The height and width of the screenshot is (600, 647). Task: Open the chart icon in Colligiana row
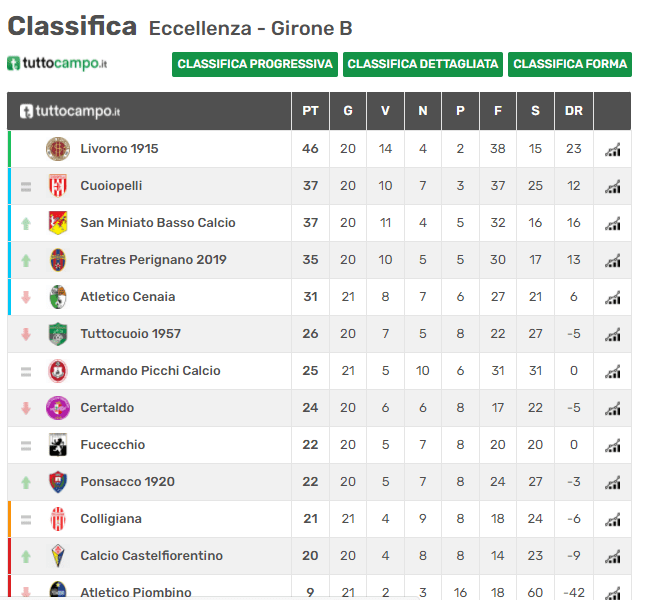(x=613, y=520)
